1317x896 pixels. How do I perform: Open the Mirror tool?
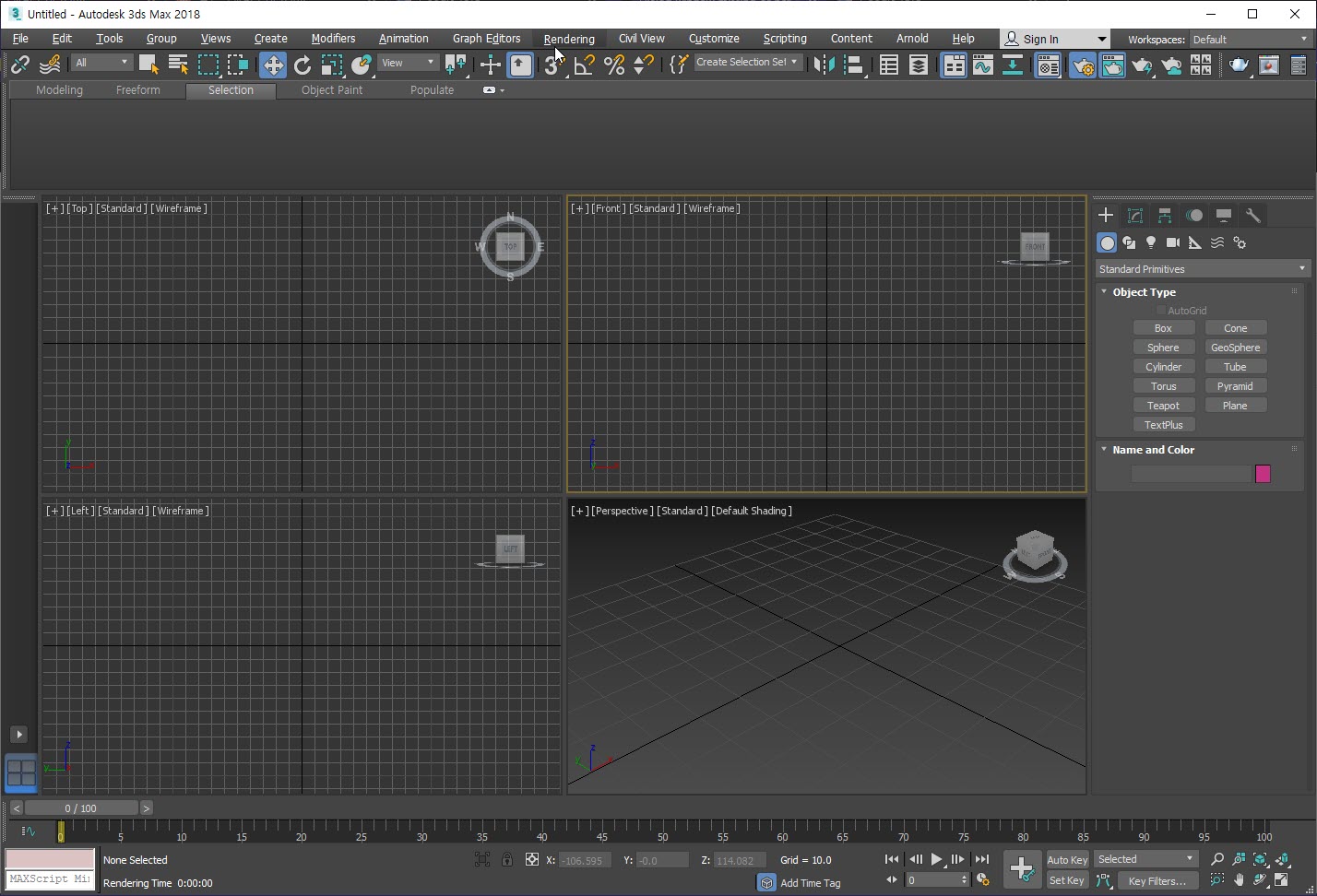pos(825,65)
